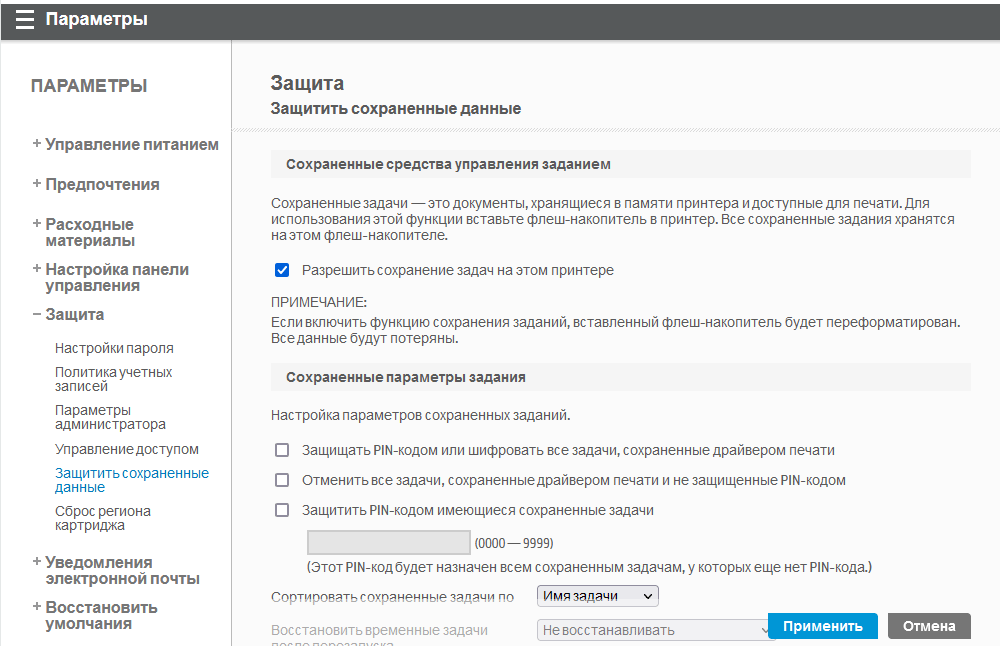Open the Не восстанавливать dropdown
The width and height of the screenshot is (1000, 646).
[656, 630]
